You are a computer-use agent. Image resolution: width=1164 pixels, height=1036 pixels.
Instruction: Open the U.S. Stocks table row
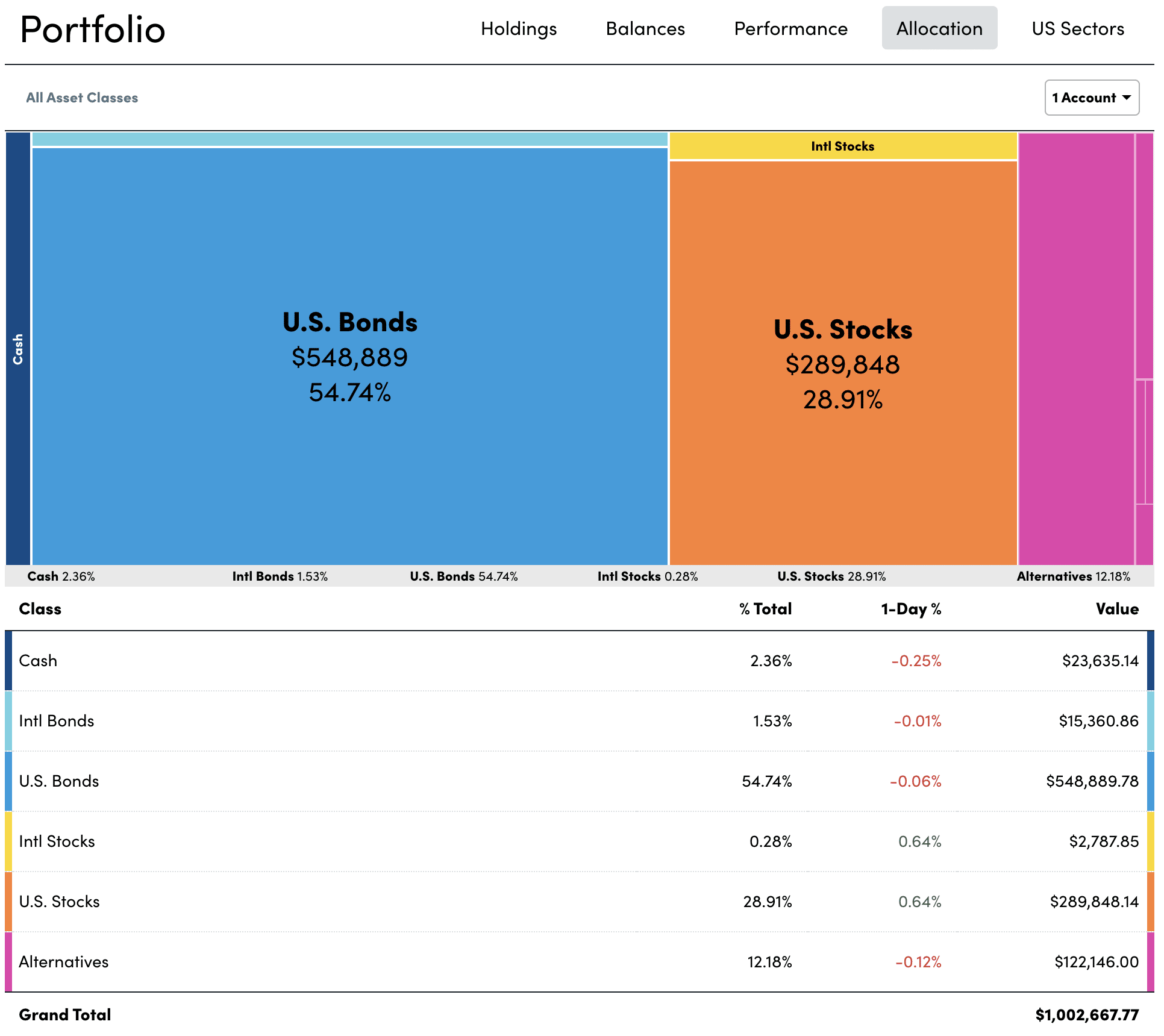[579, 902]
